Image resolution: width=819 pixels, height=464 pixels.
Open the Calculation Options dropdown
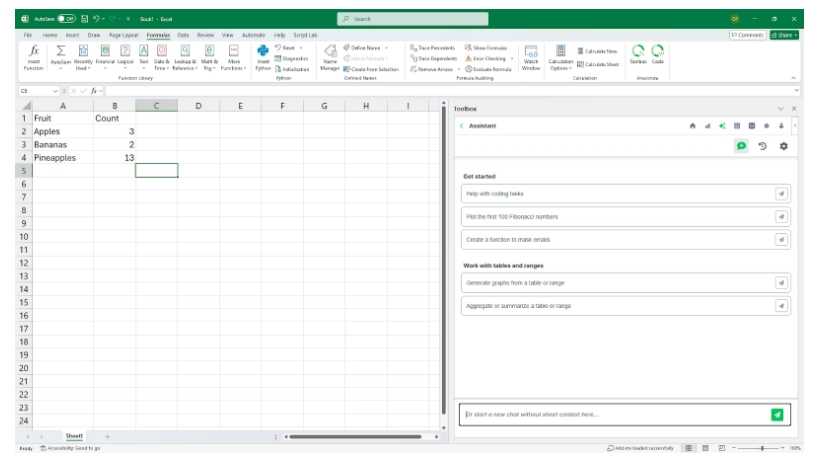tap(560, 57)
